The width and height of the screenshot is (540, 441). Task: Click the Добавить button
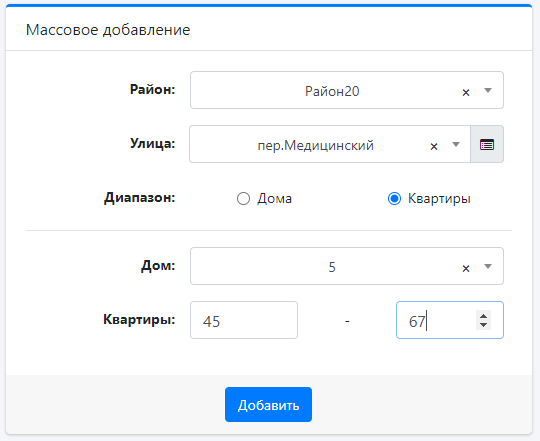click(x=268, y=405)
